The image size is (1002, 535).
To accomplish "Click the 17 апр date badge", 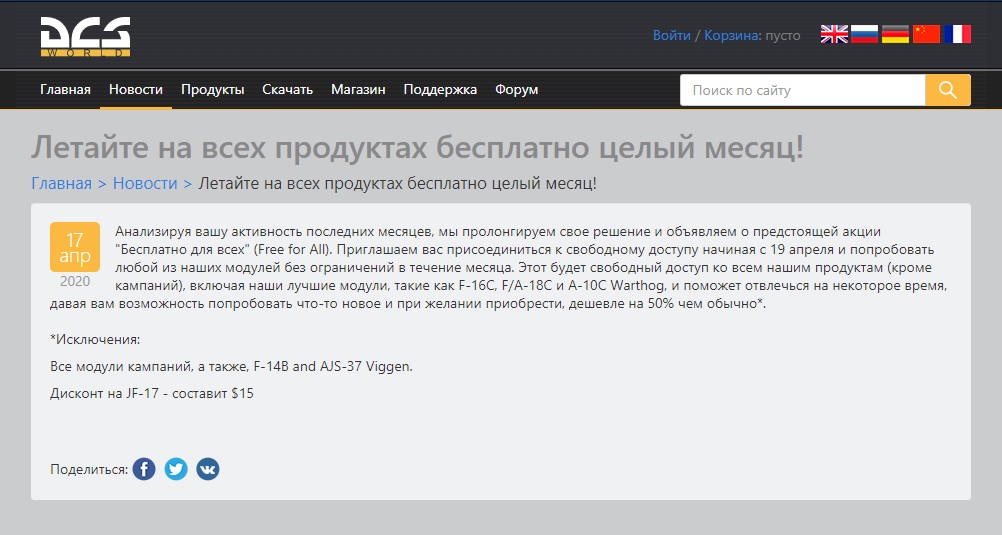I will click(75, 247).
